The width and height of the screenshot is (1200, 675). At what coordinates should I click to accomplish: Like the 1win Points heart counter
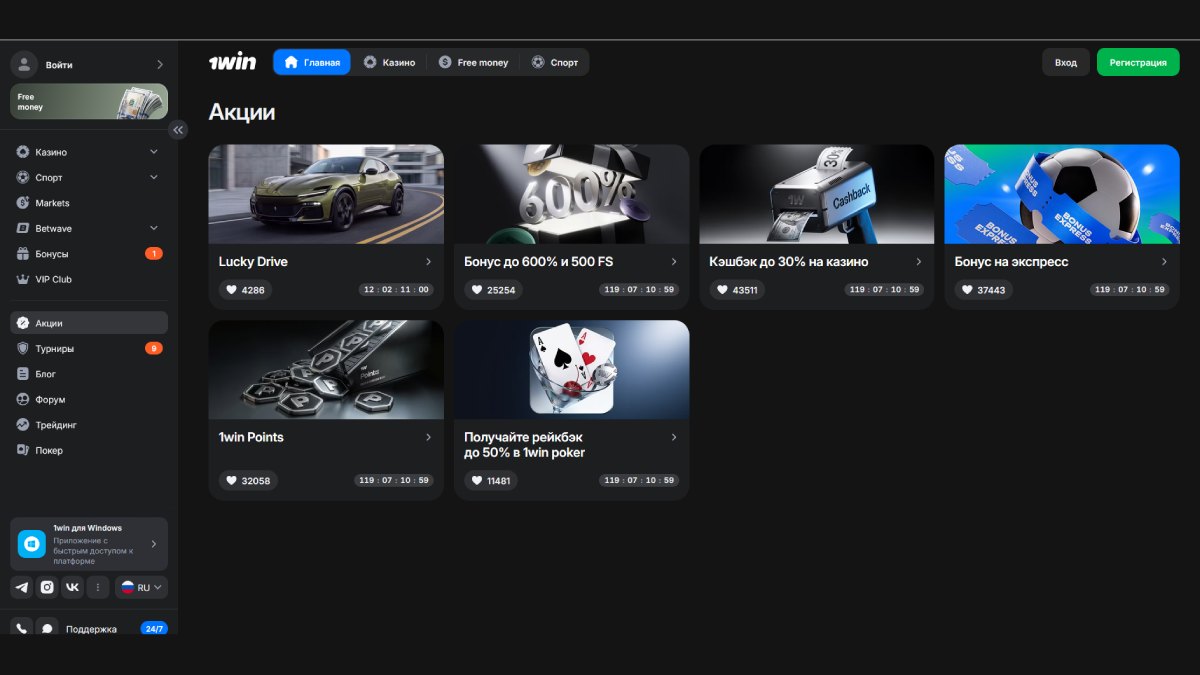click(248, 480)
